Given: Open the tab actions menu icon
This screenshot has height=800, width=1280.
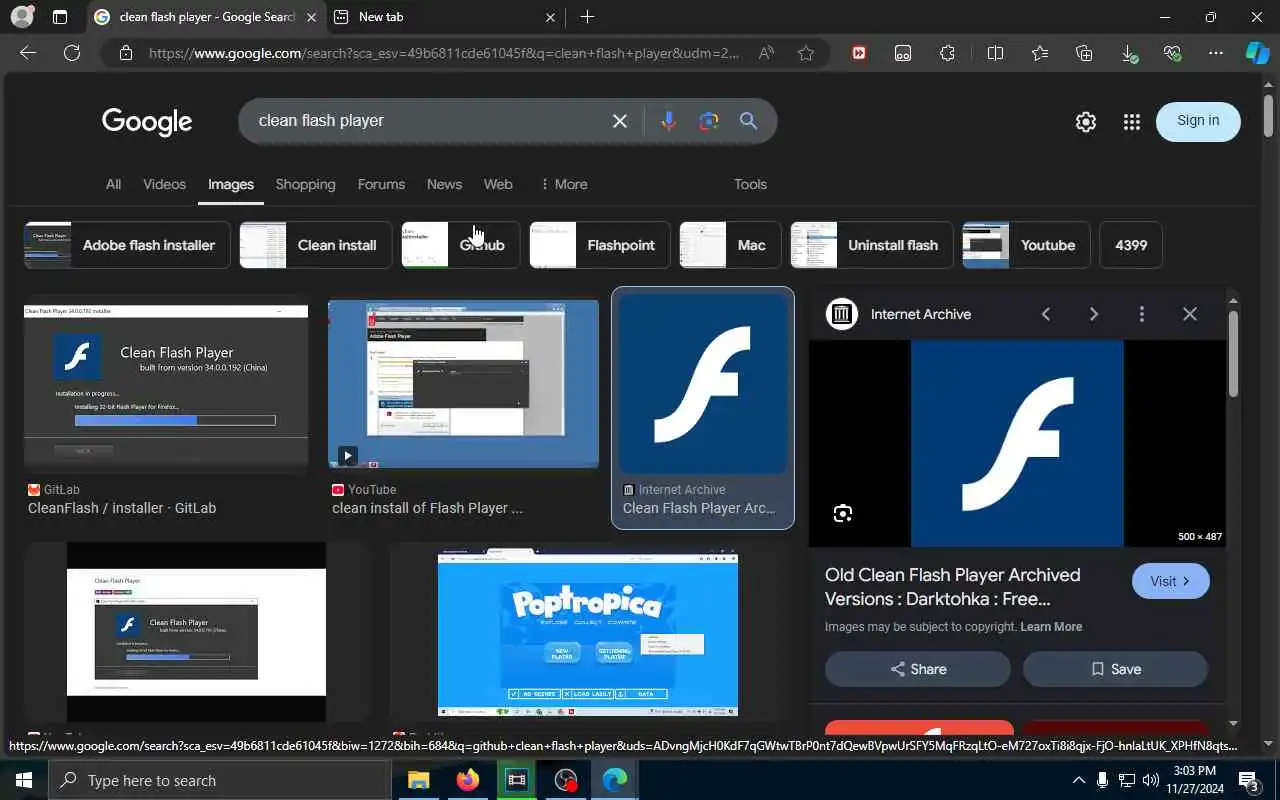Looking at the screenshot, I should (60, 17).
